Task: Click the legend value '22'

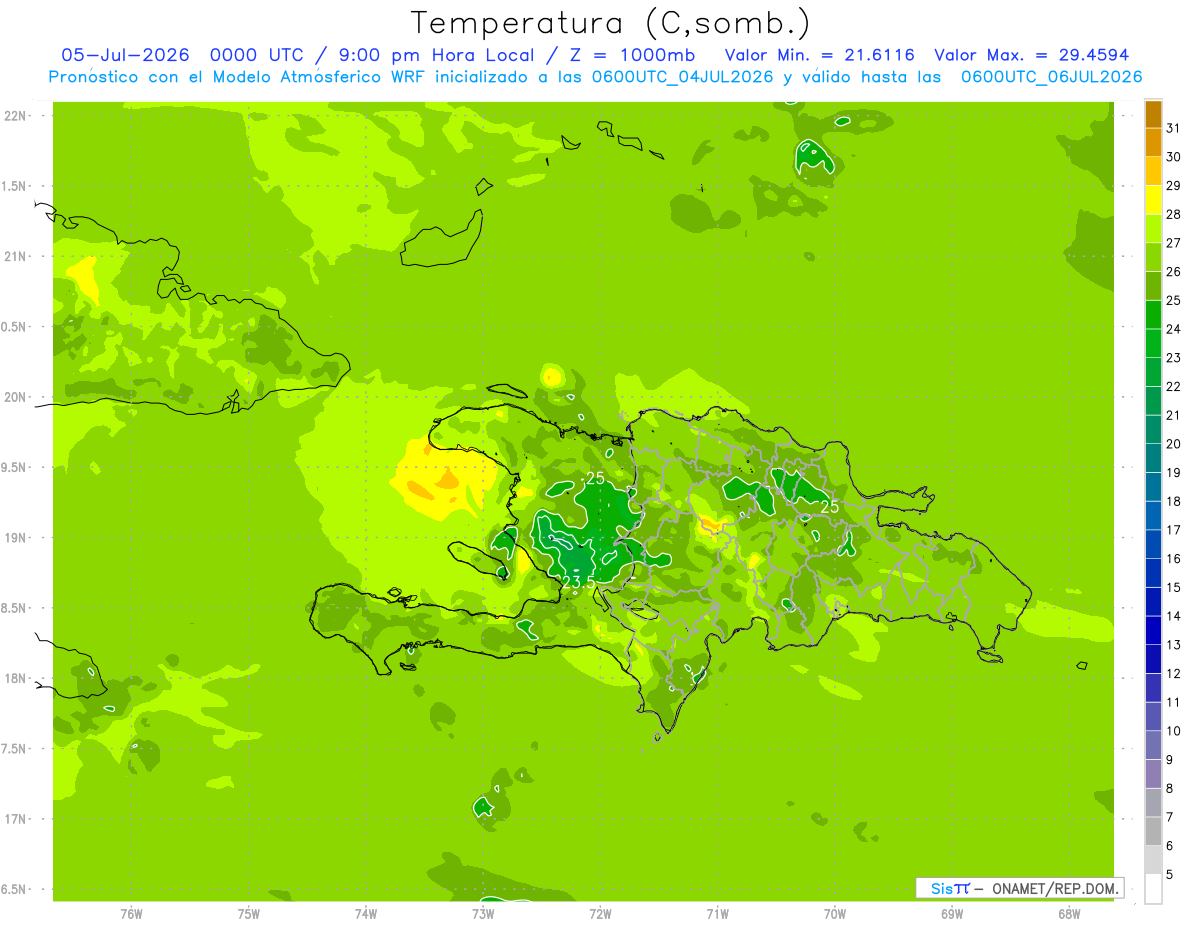Action: tap(1173, 387)
